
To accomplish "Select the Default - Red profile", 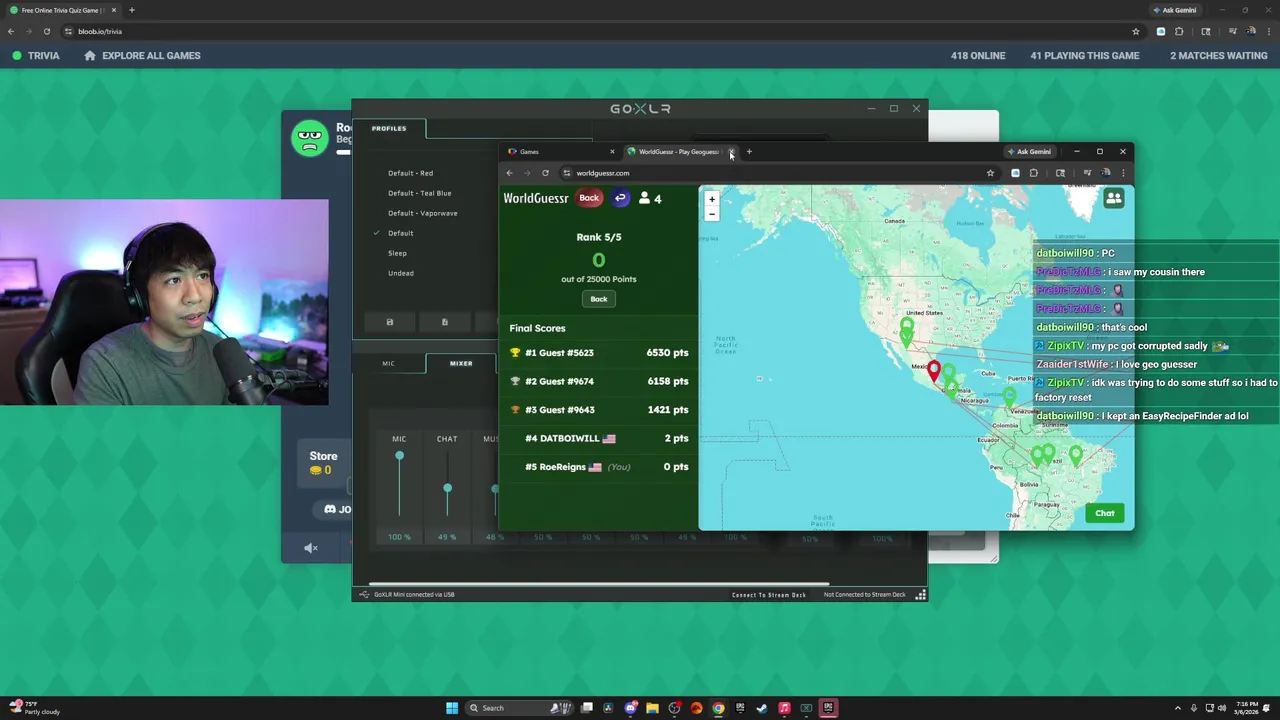I will 410,173.
